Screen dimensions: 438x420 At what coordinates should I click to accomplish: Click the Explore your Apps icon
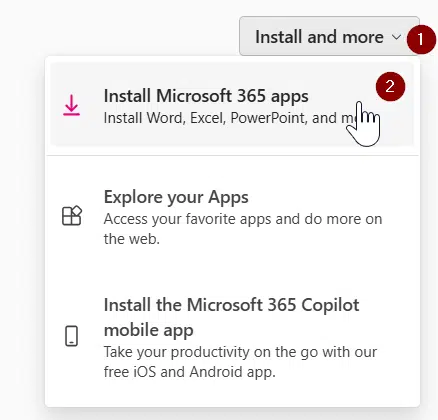[x=72, y=216]
